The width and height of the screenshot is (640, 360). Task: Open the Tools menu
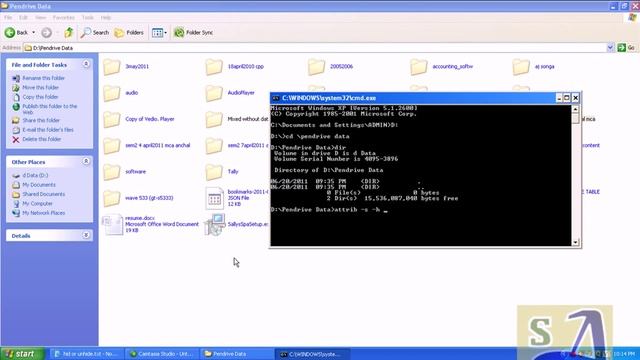pos(87,18)
